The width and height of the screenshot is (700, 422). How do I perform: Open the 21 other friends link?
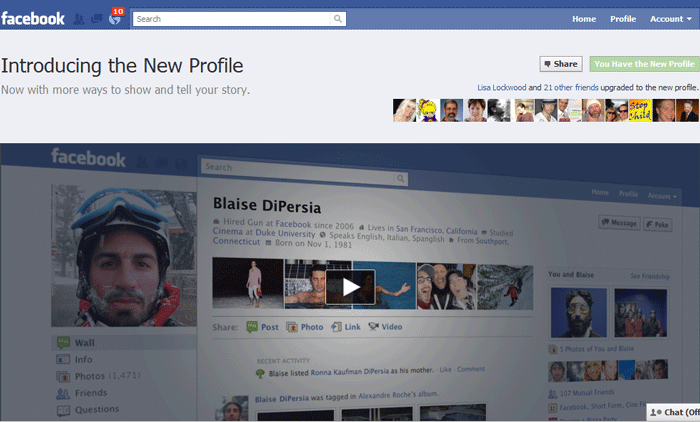click(x=571, y=88)
